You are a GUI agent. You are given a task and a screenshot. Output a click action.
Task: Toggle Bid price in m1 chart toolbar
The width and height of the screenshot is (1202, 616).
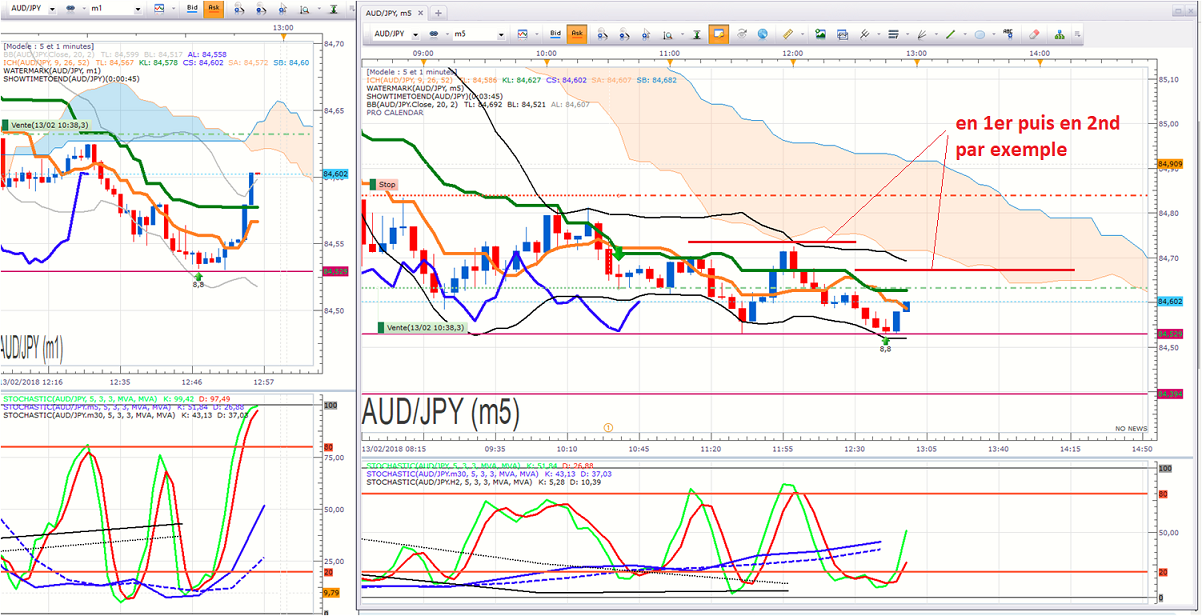(192, 9)
